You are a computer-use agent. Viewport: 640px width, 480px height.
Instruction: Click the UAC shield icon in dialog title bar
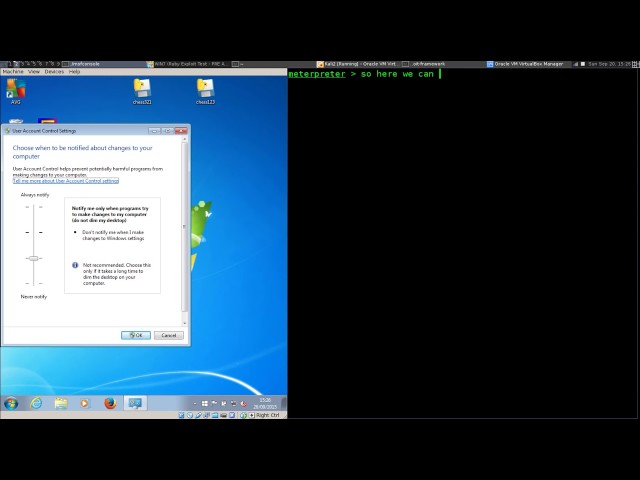tap(7, 131)
